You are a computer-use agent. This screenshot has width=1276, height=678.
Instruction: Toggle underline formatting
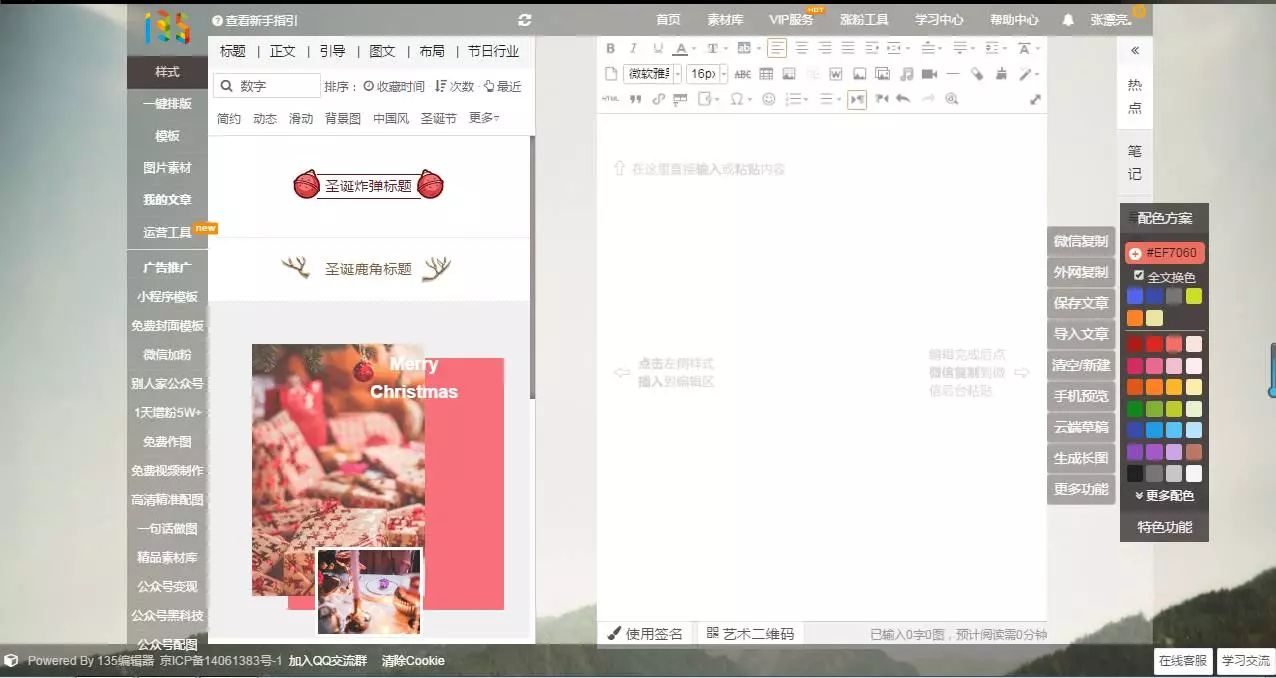659,48
